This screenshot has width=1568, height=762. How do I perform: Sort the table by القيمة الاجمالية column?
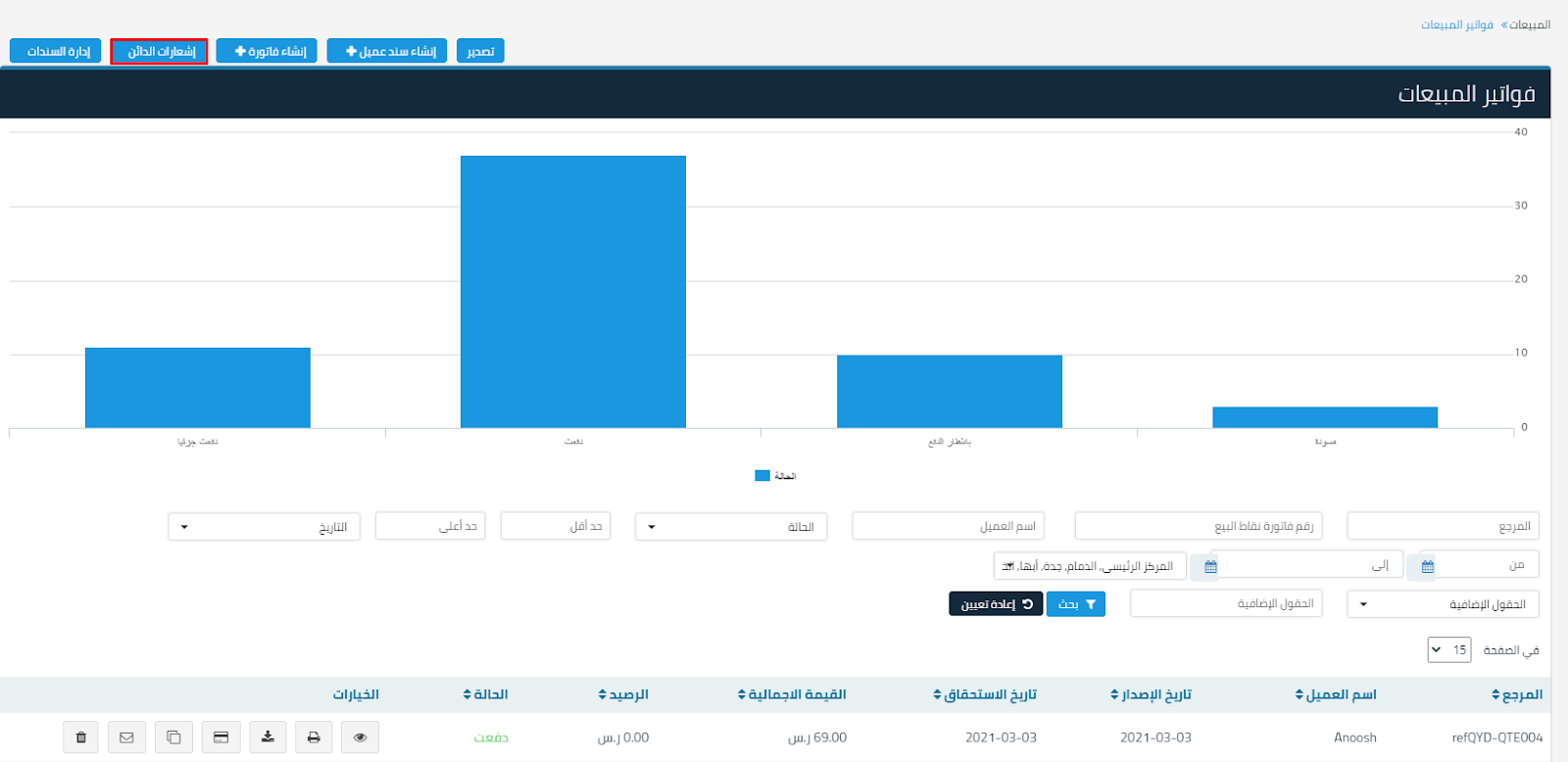(x=792, y=694)
